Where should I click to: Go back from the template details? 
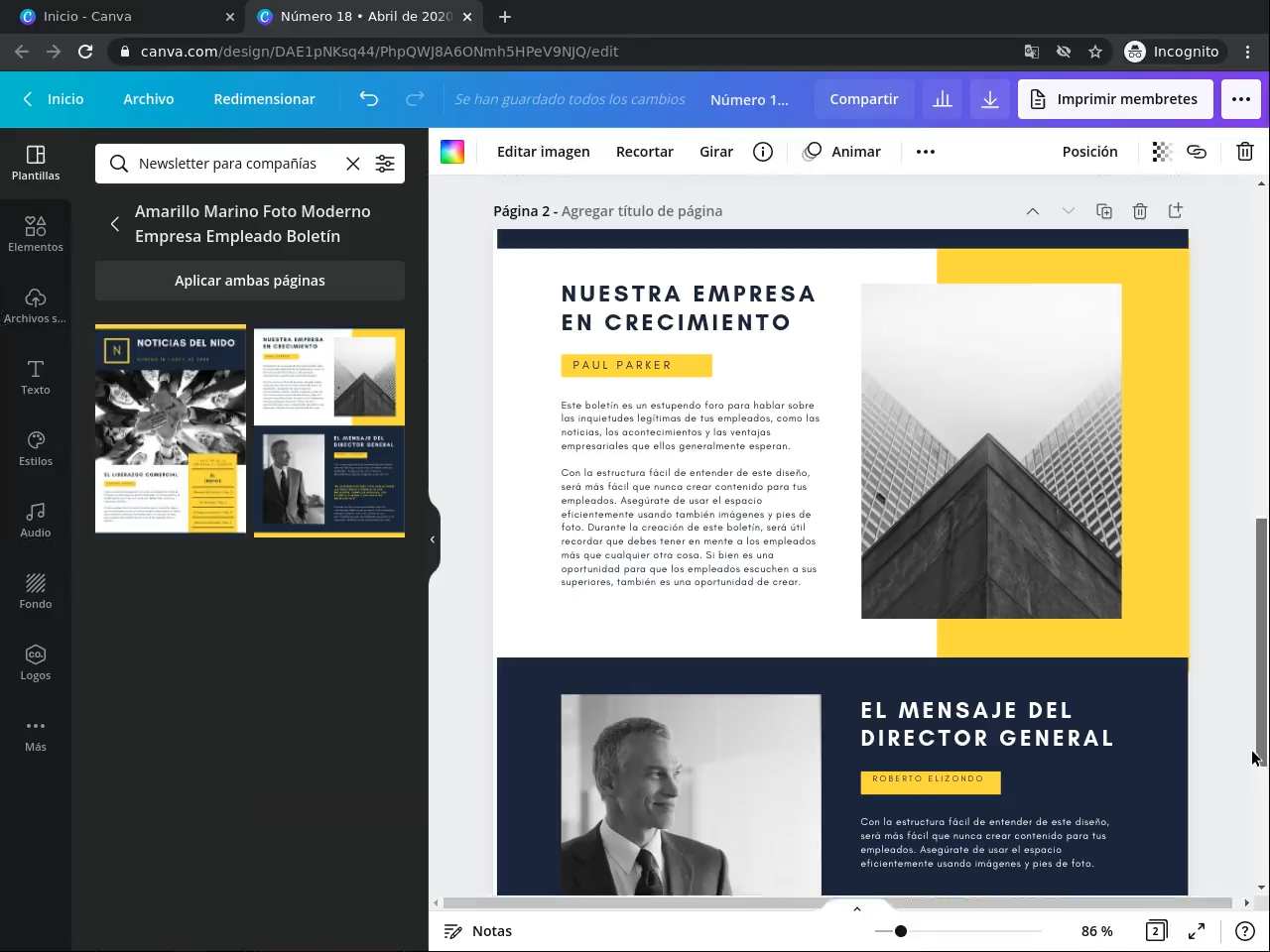115,224
